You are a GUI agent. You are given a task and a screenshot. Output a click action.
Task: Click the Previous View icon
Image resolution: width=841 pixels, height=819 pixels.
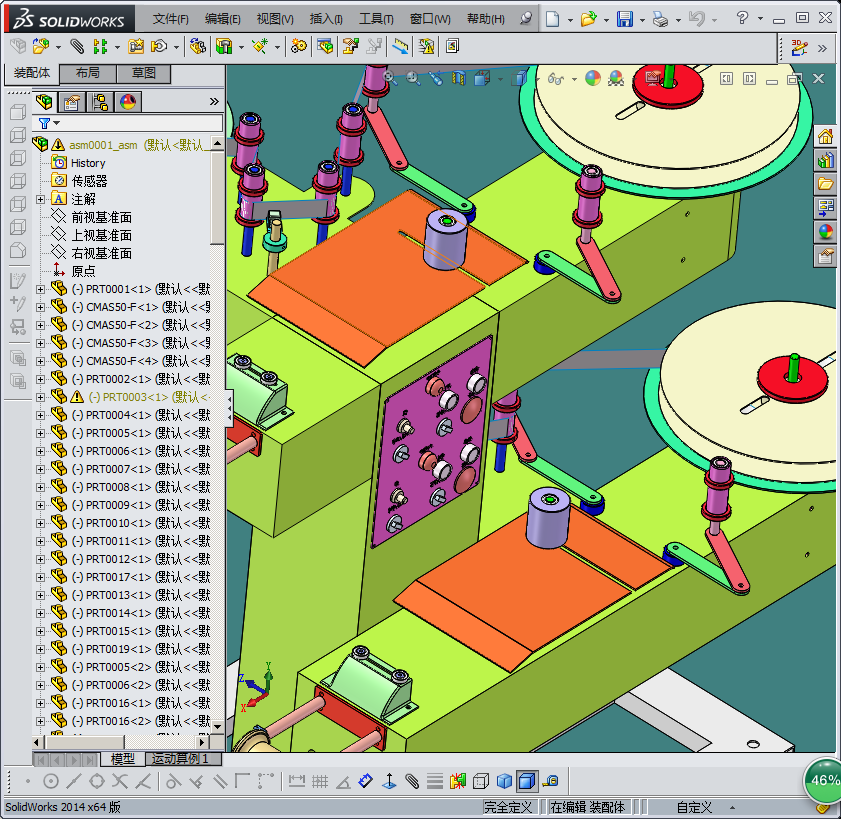436,78
